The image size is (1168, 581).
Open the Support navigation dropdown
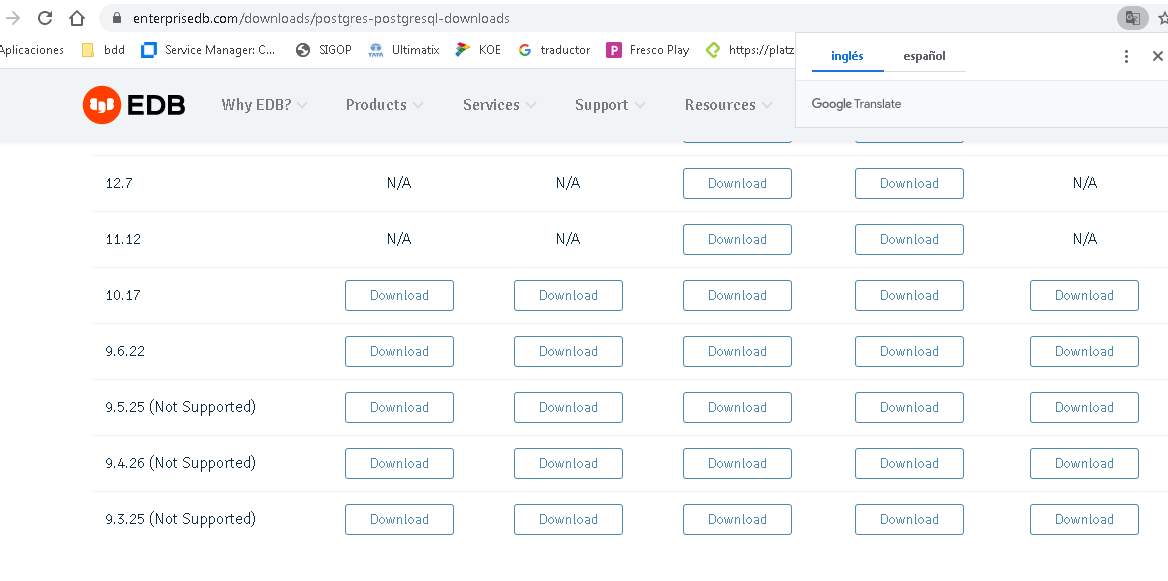point(609,105)
